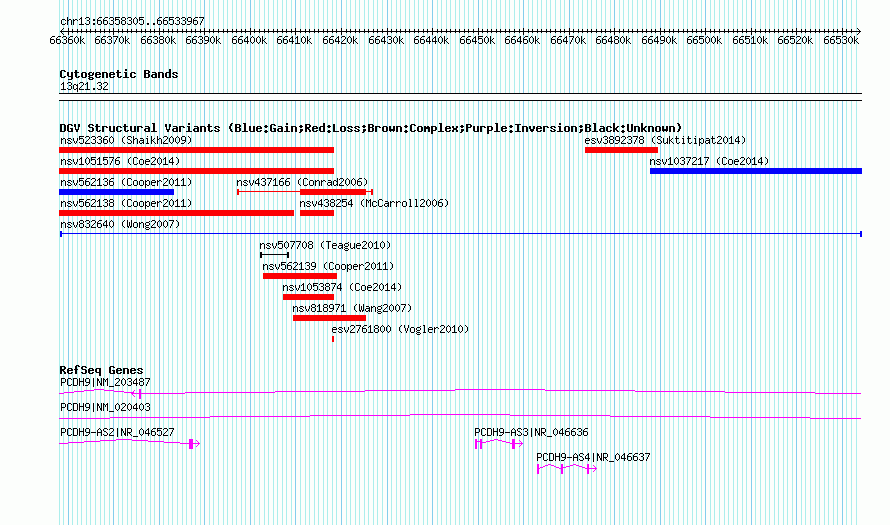Click the nsv438254 red loss bar
The height and width of the screenshot is (525, 890).
click(x=317, y=213)
